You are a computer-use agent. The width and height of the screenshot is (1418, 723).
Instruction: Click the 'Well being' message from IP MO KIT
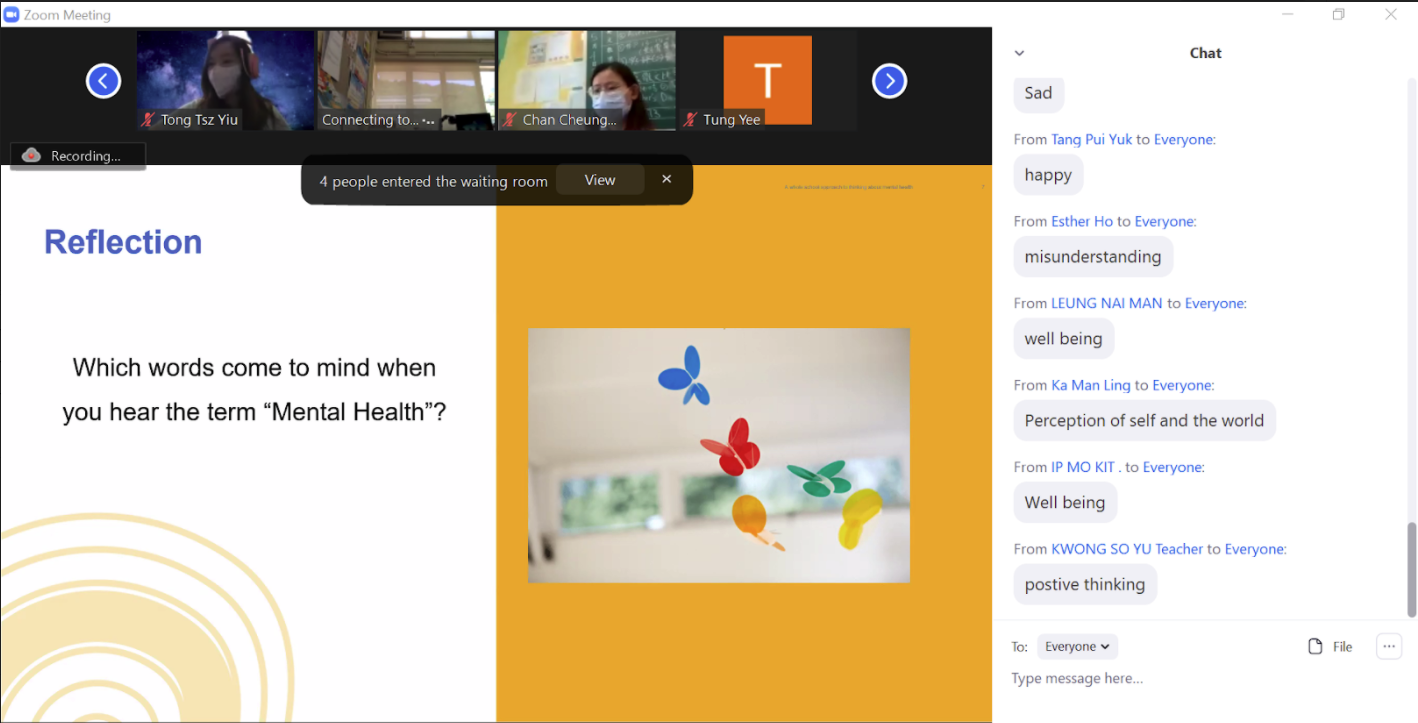coord(1065,503)
